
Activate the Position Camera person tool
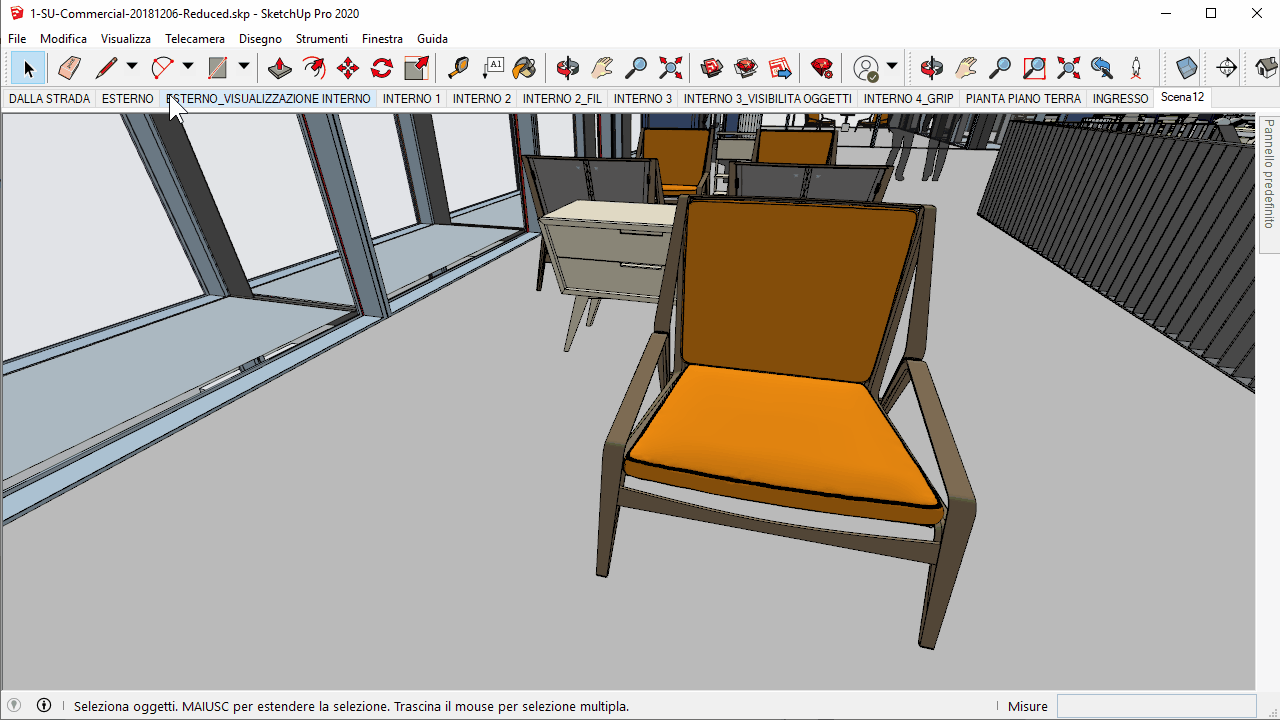click(1136, 68)
